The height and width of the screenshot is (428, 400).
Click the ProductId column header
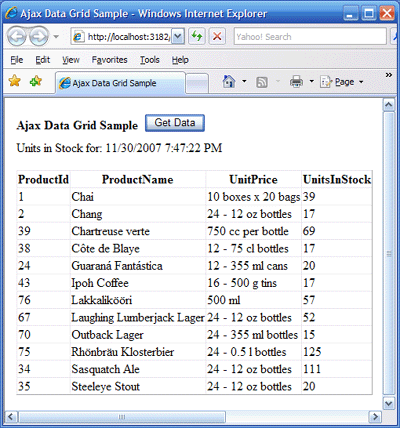(43, 179)
